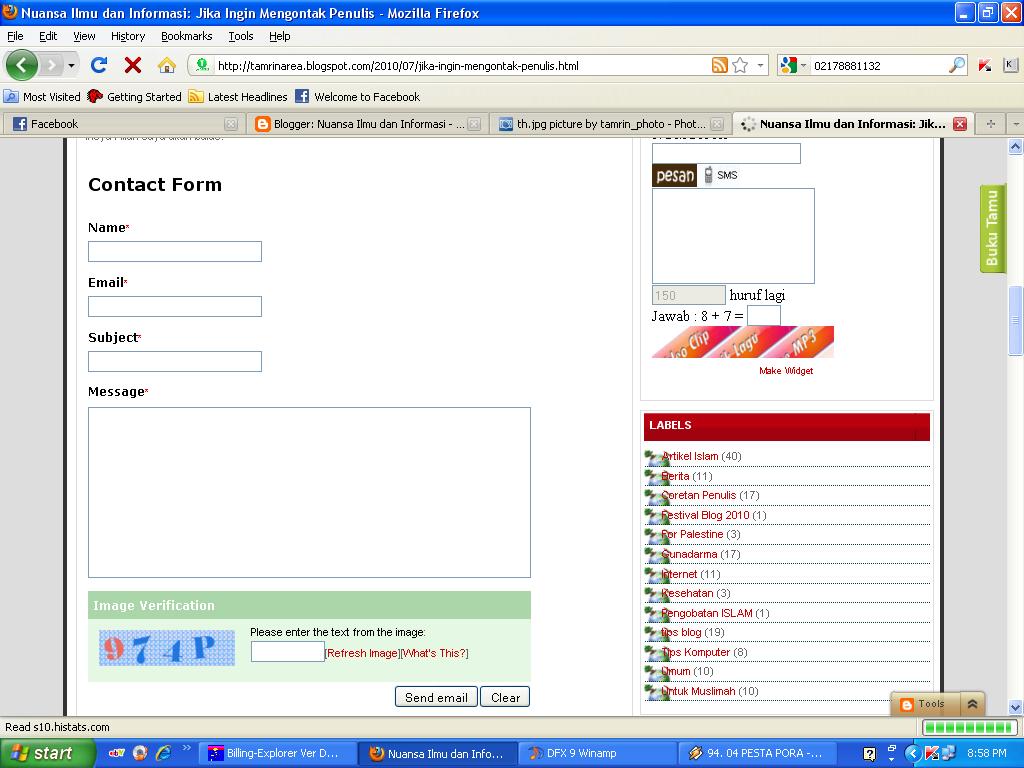Bookmark this page with the star icon
The width and height of the screenshot is (1024, 768).
point(740,65)
